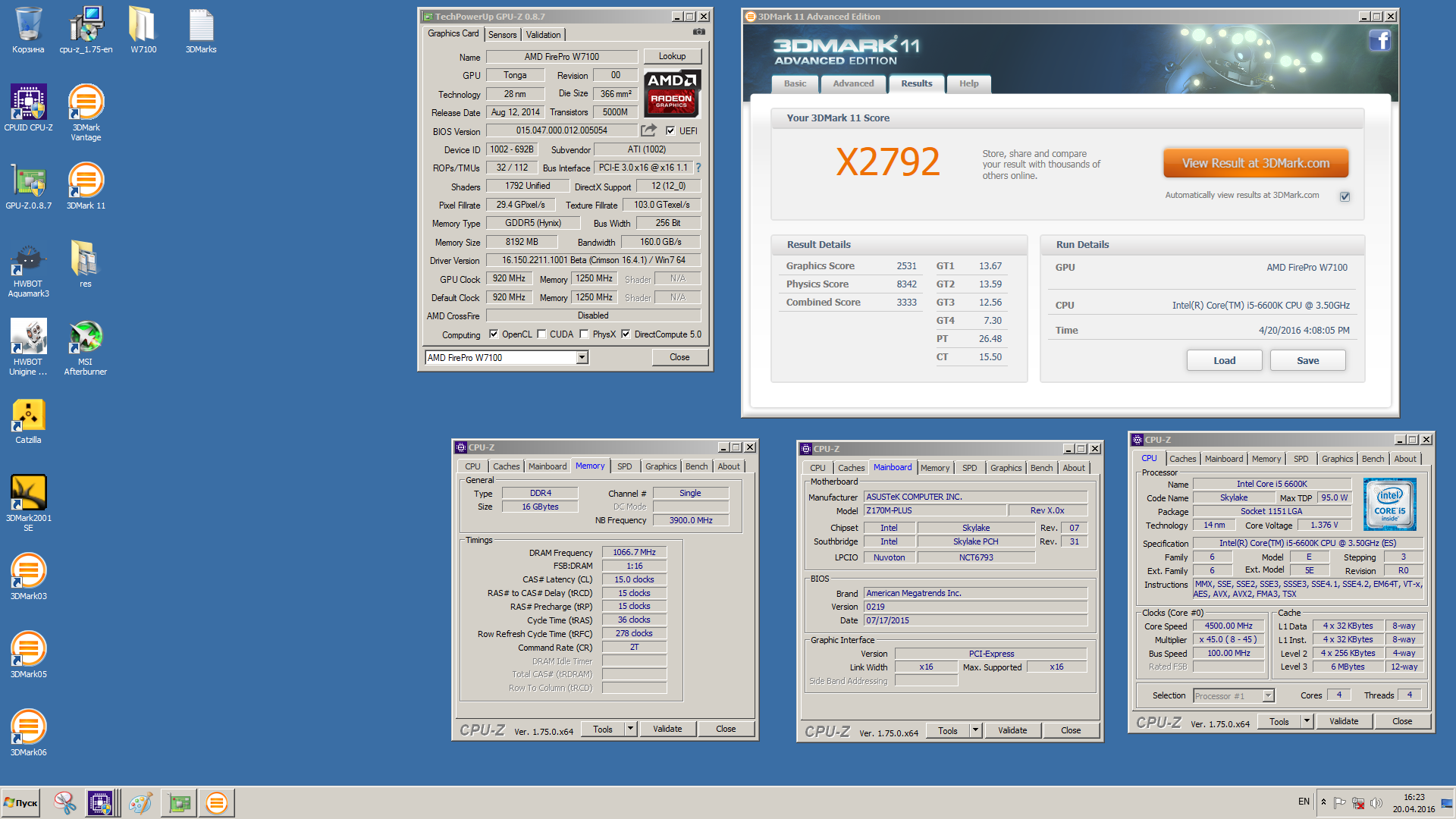
Task: Click the Save button in Run Details
Action: click(1307, 360)
